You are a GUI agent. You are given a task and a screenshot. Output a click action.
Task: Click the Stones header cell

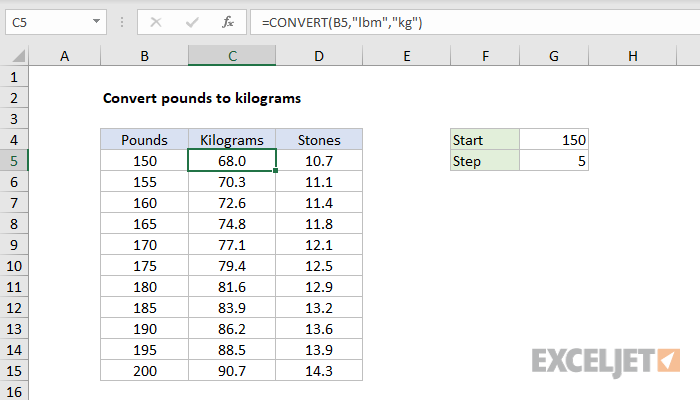coord(319,140)
